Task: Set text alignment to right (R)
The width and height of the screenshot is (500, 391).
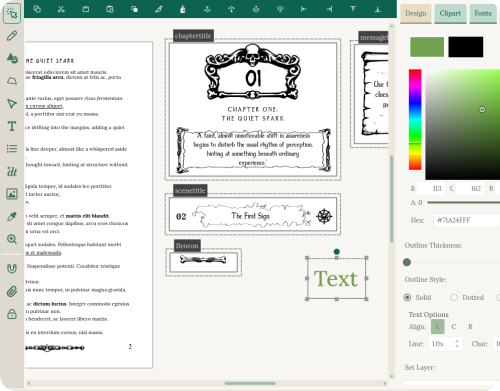Action: [470, 327]
